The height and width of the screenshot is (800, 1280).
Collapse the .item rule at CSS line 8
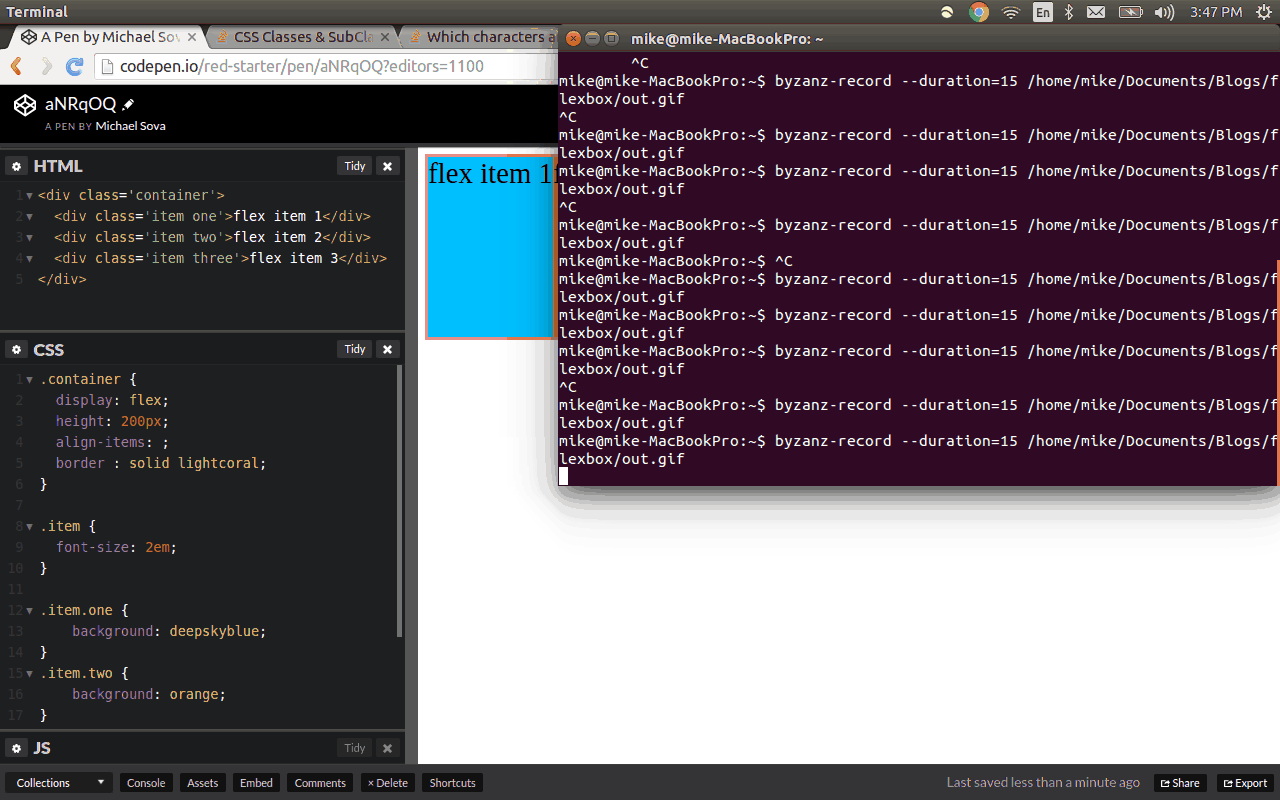(x=30, y=527)
